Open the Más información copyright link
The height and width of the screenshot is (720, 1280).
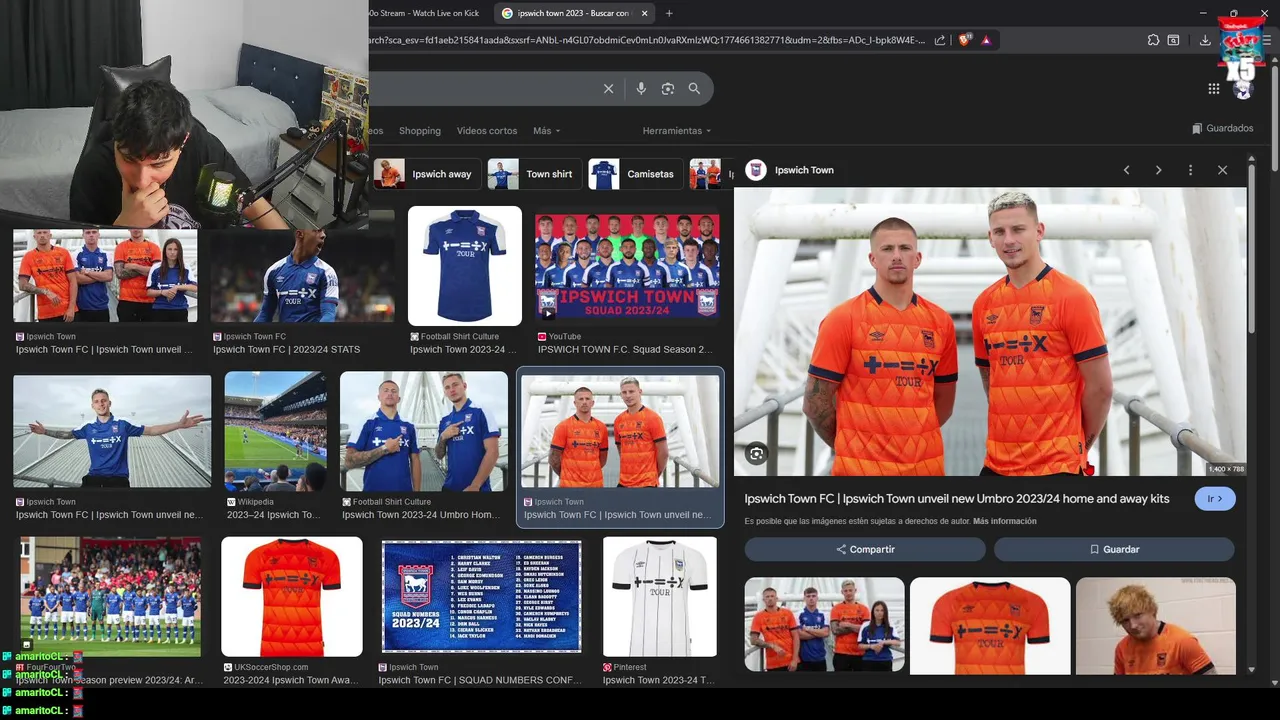point(1004,521)
